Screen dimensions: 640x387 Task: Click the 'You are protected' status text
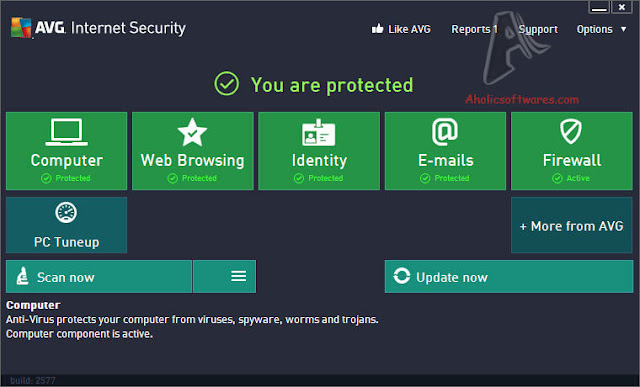click(332, 85)
